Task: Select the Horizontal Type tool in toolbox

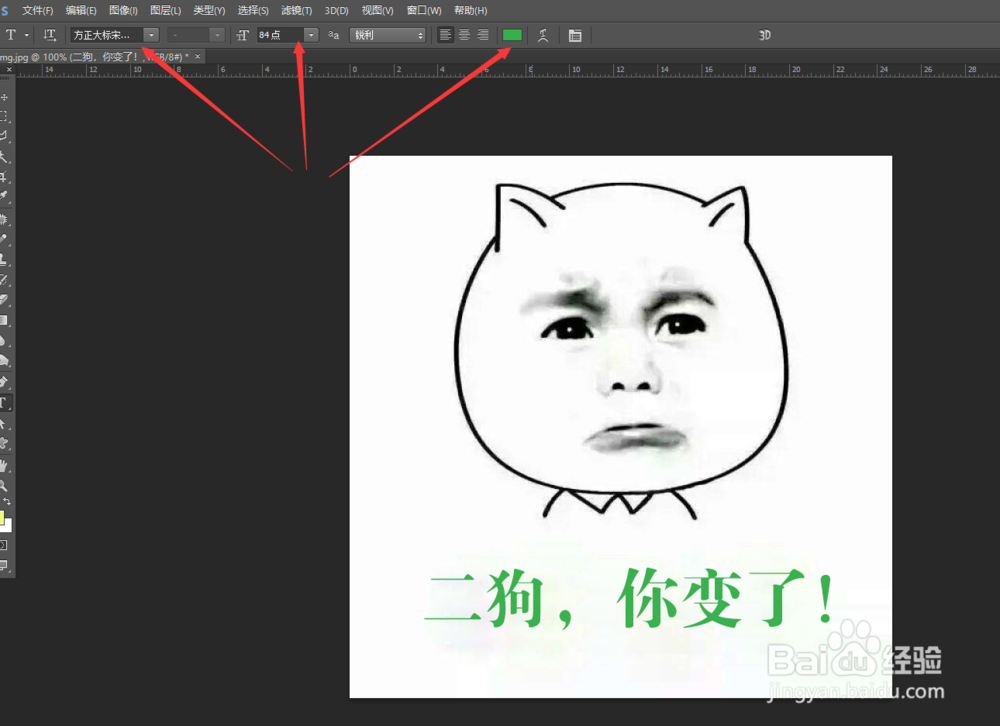Action: (4, 403)
